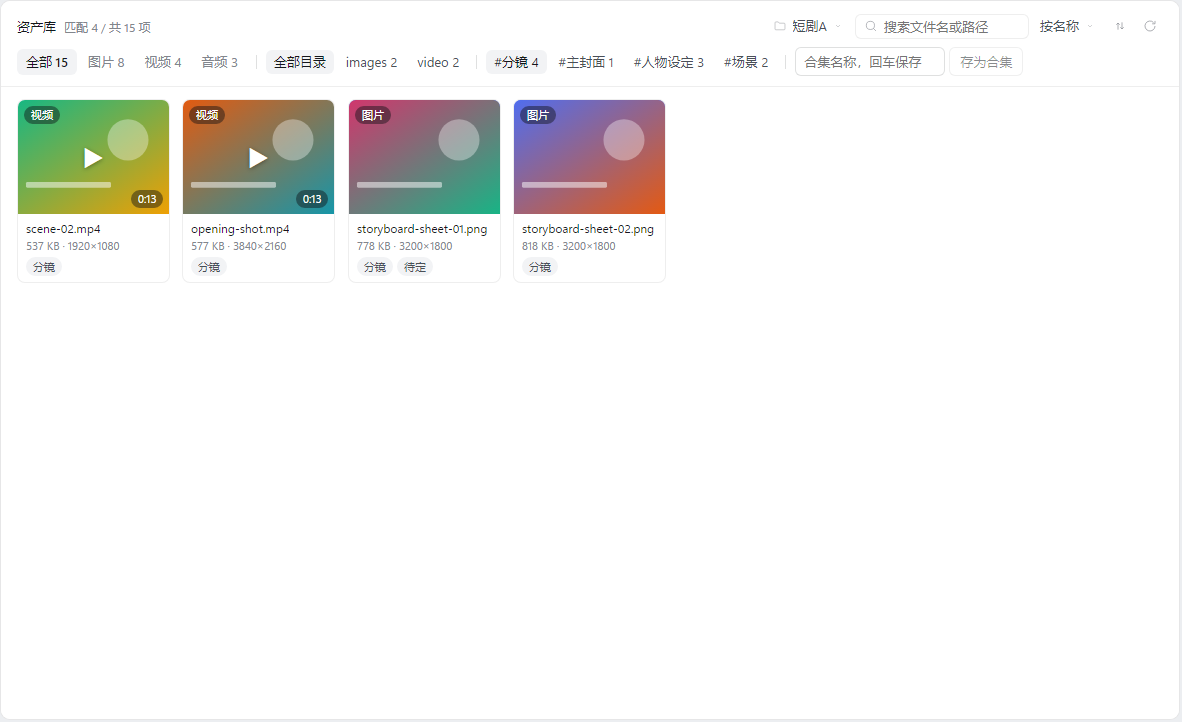Click the 视频 badge on opening-shot.mp4

click(x=207, y=115)
